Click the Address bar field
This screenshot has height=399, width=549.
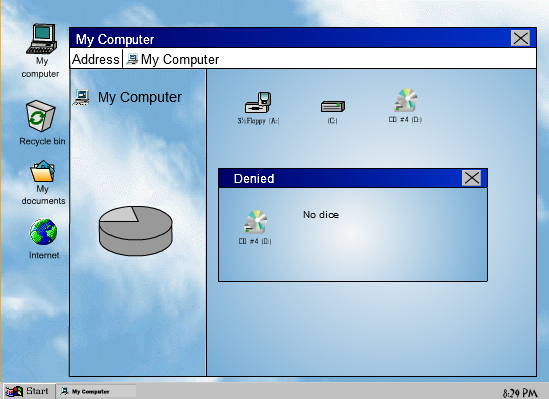329,59
